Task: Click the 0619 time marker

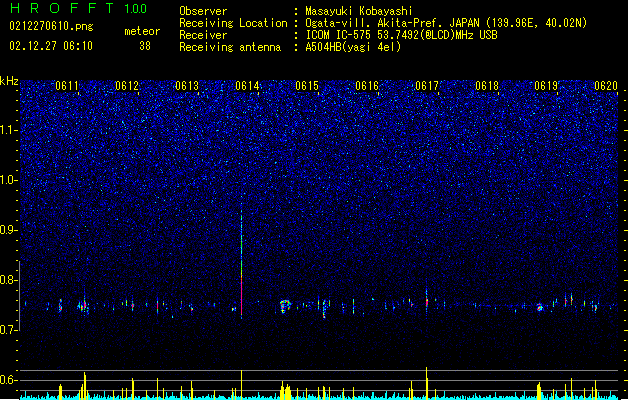Action: (546, 86)
